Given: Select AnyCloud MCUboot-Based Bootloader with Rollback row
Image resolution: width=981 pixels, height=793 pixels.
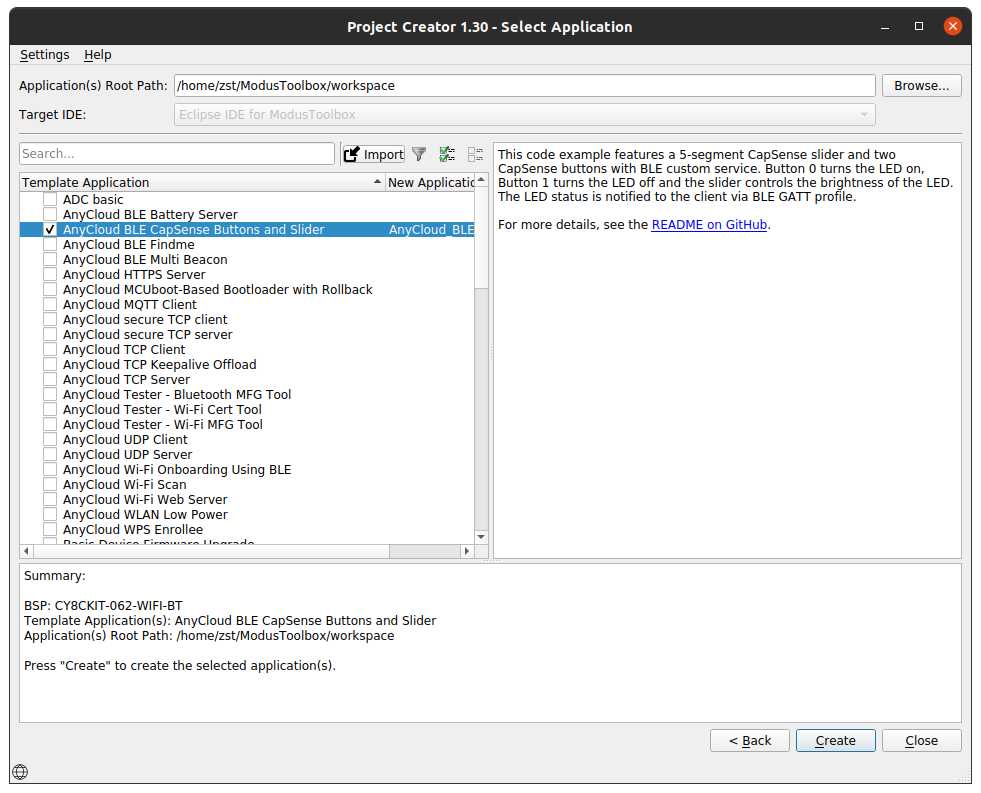Looking at the screenshot, I should tap(247, 290).
